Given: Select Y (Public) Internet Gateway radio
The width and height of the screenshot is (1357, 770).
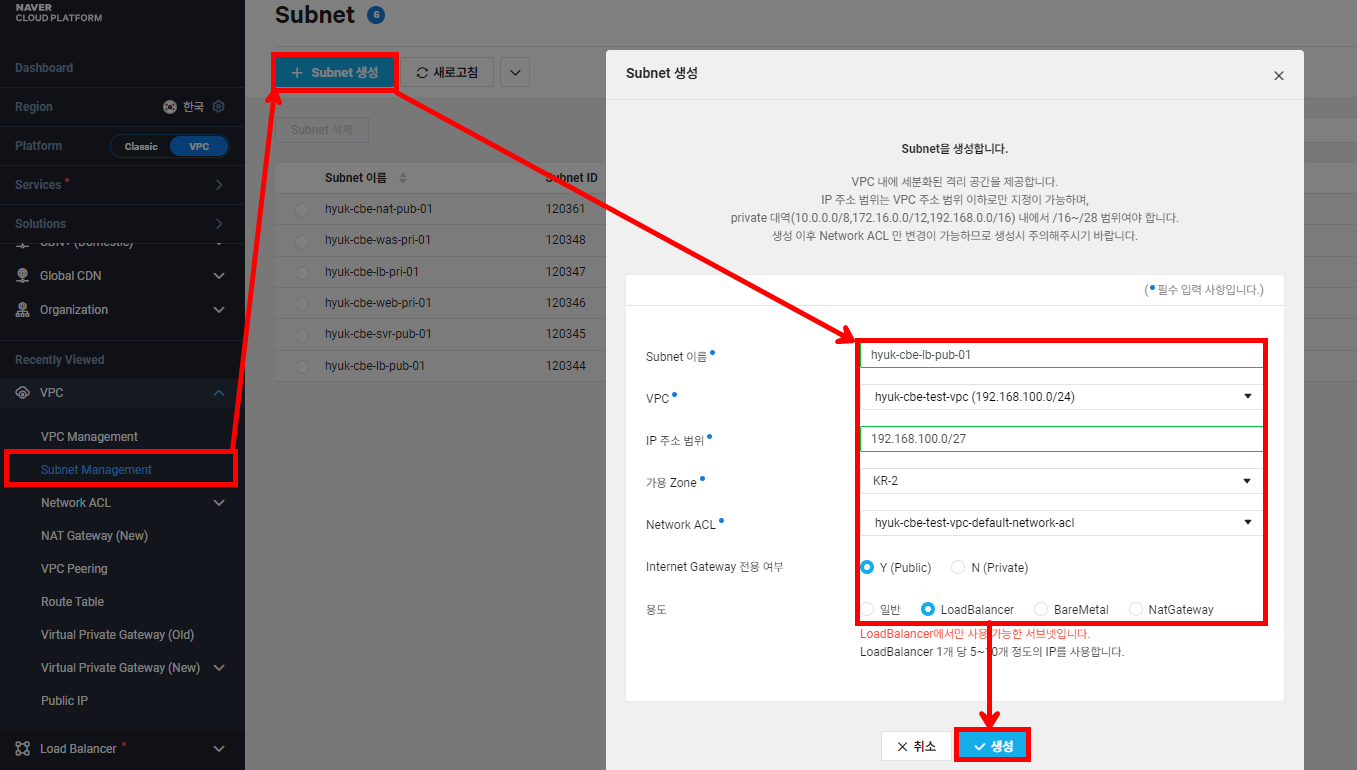Looking at the screenshot, I should coord(867,567).
